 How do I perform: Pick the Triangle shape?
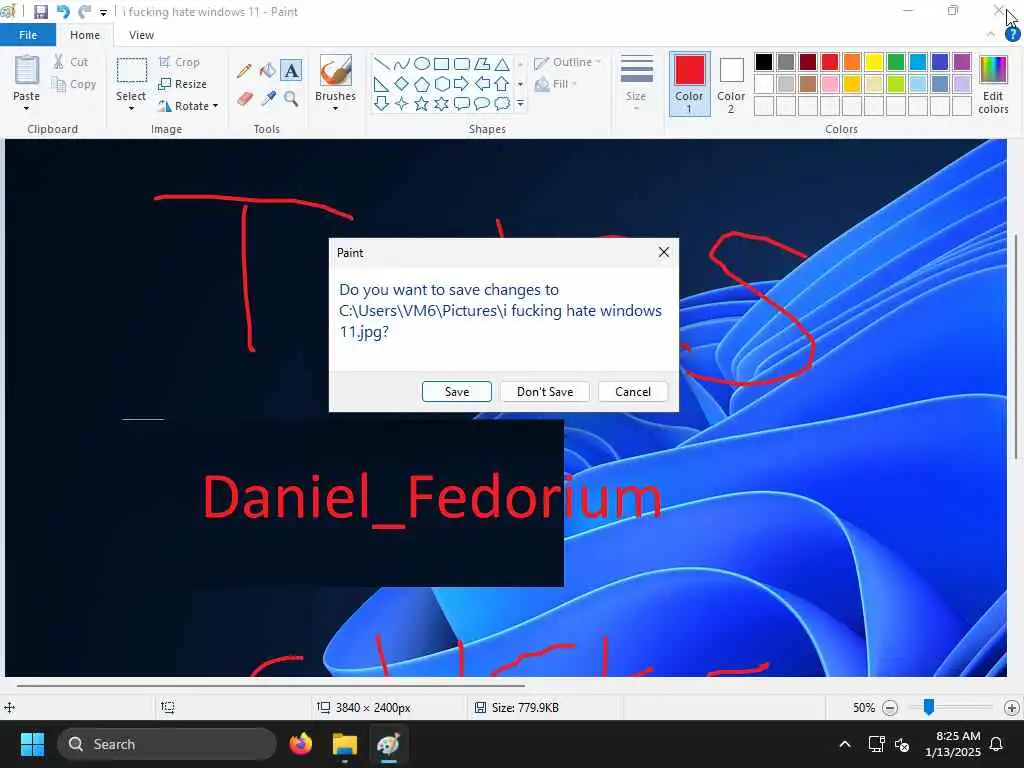click(x=502, y=64)
